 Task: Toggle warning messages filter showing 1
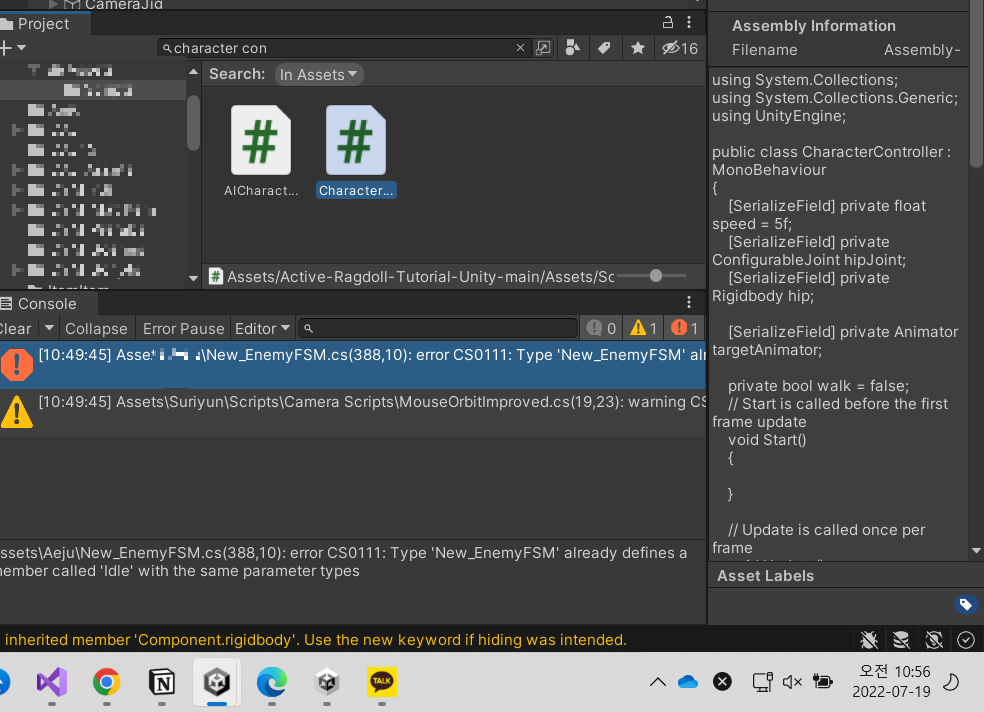(644, 328)
